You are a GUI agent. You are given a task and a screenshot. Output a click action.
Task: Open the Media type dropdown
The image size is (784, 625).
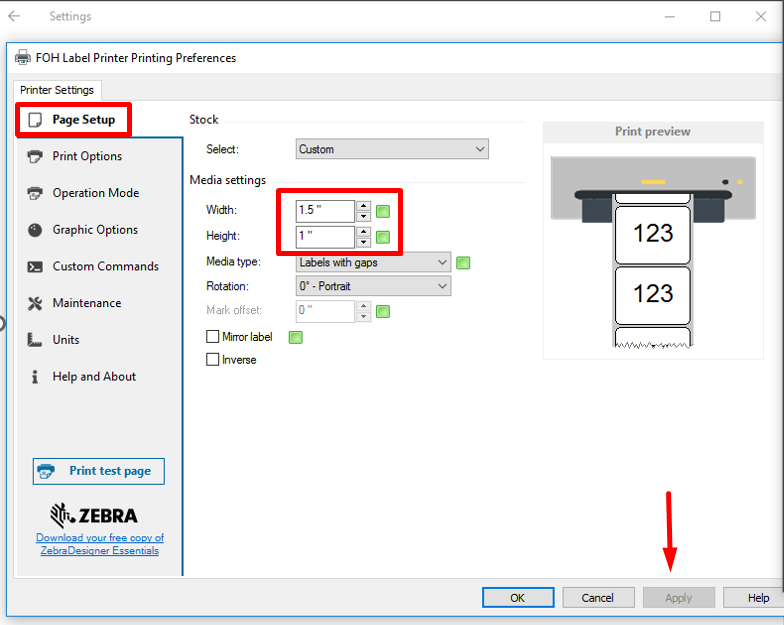pos(373,262)
